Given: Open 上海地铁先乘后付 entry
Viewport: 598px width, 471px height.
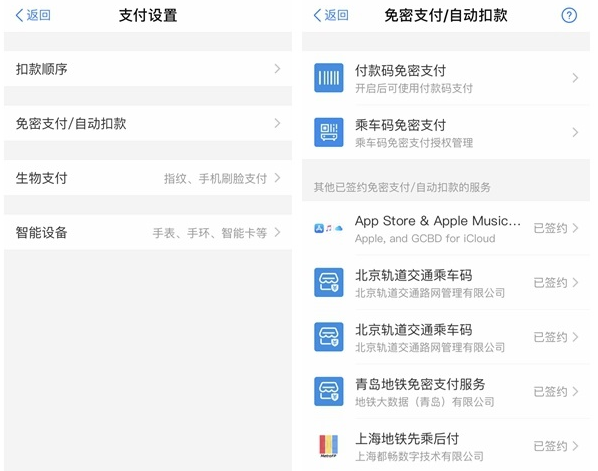Looking at the screenshot, I should (446, 446).
